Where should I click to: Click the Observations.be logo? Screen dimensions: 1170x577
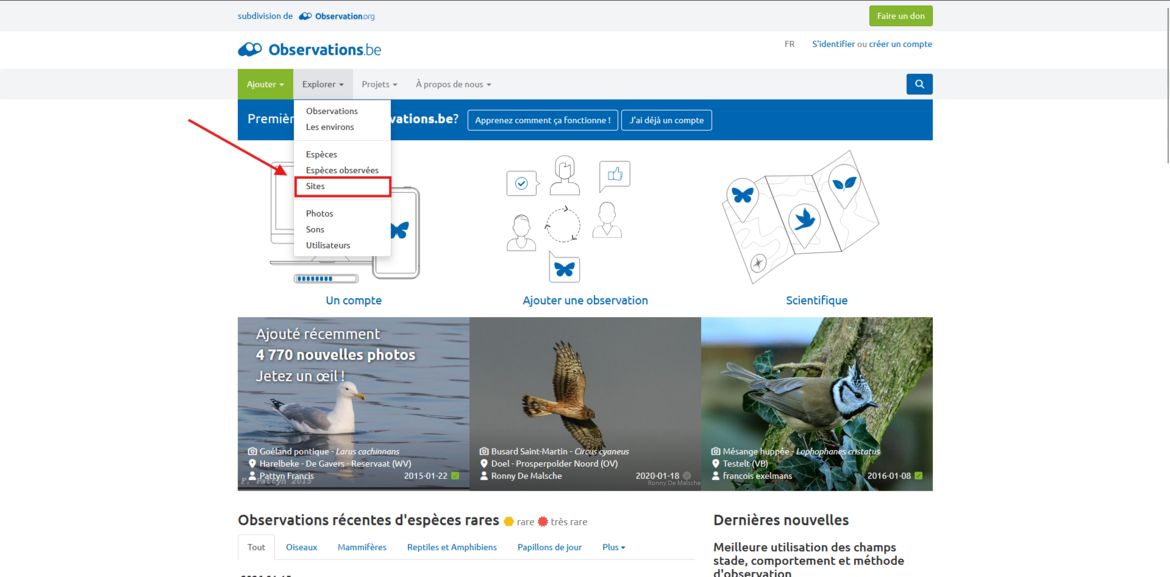(x=309, y=49)
